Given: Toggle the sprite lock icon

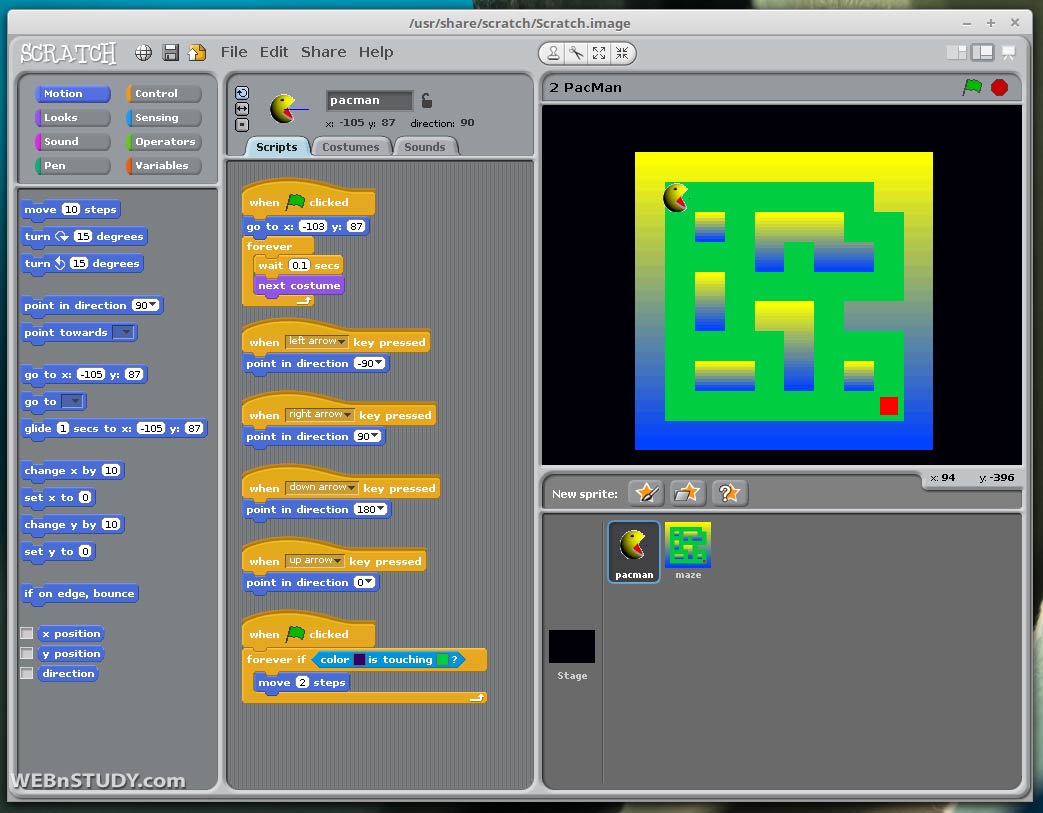Looking at the screenshot, I should pos(427,100).
